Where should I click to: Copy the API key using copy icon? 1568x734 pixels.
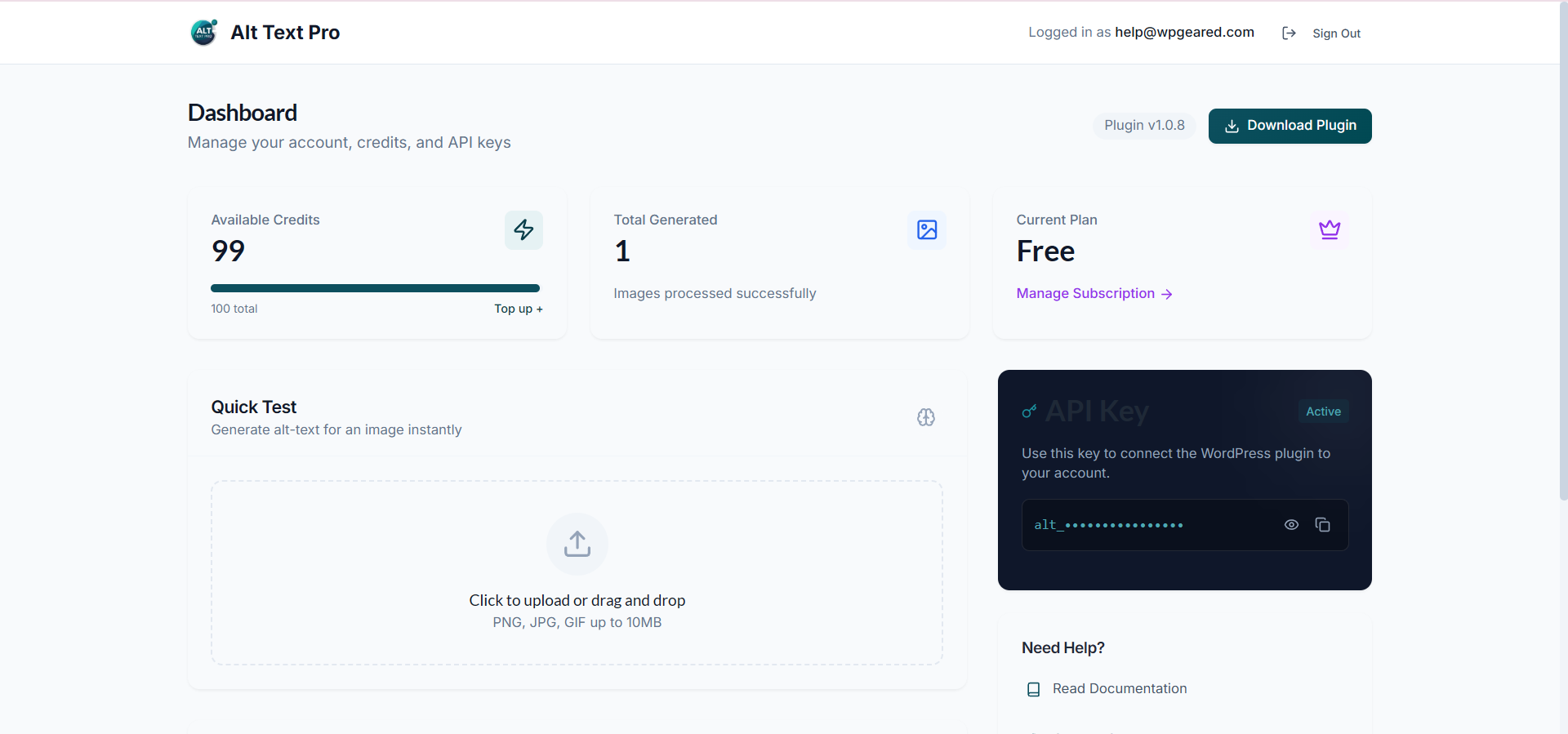[x=1323, y=525]
